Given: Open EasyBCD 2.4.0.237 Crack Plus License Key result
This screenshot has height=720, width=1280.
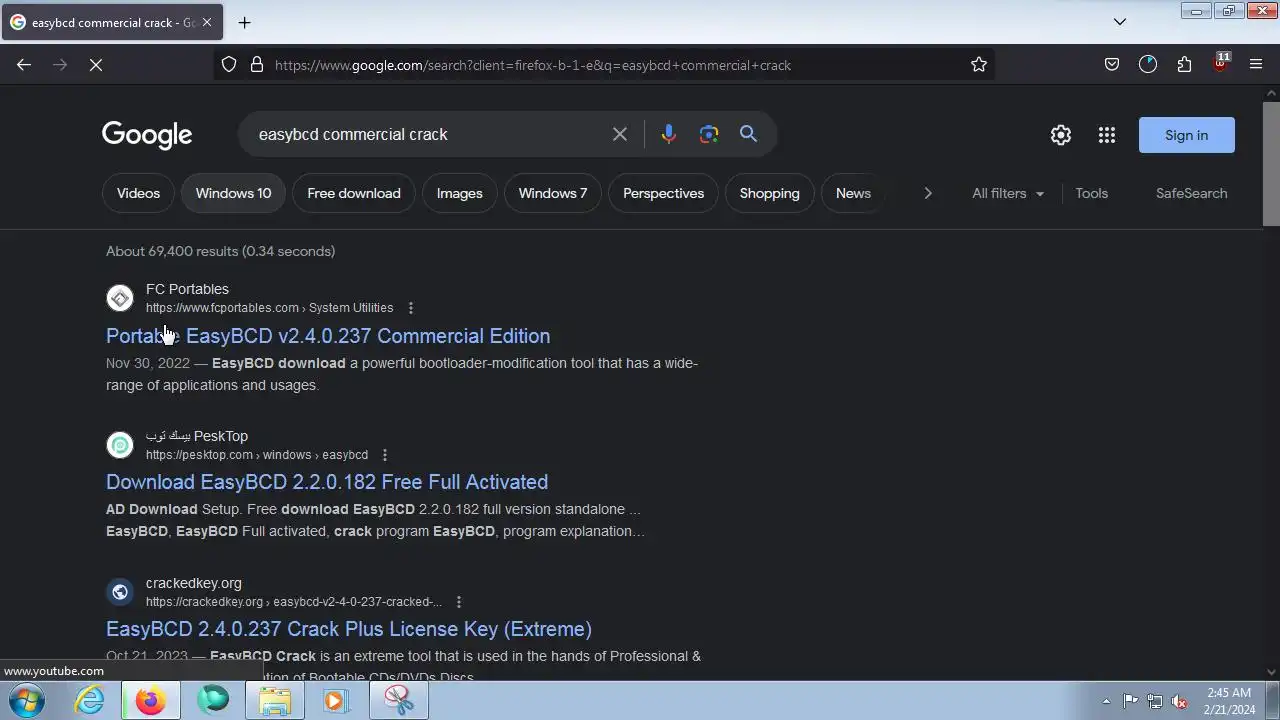Looking at the screenshot, I should (349, 629).
